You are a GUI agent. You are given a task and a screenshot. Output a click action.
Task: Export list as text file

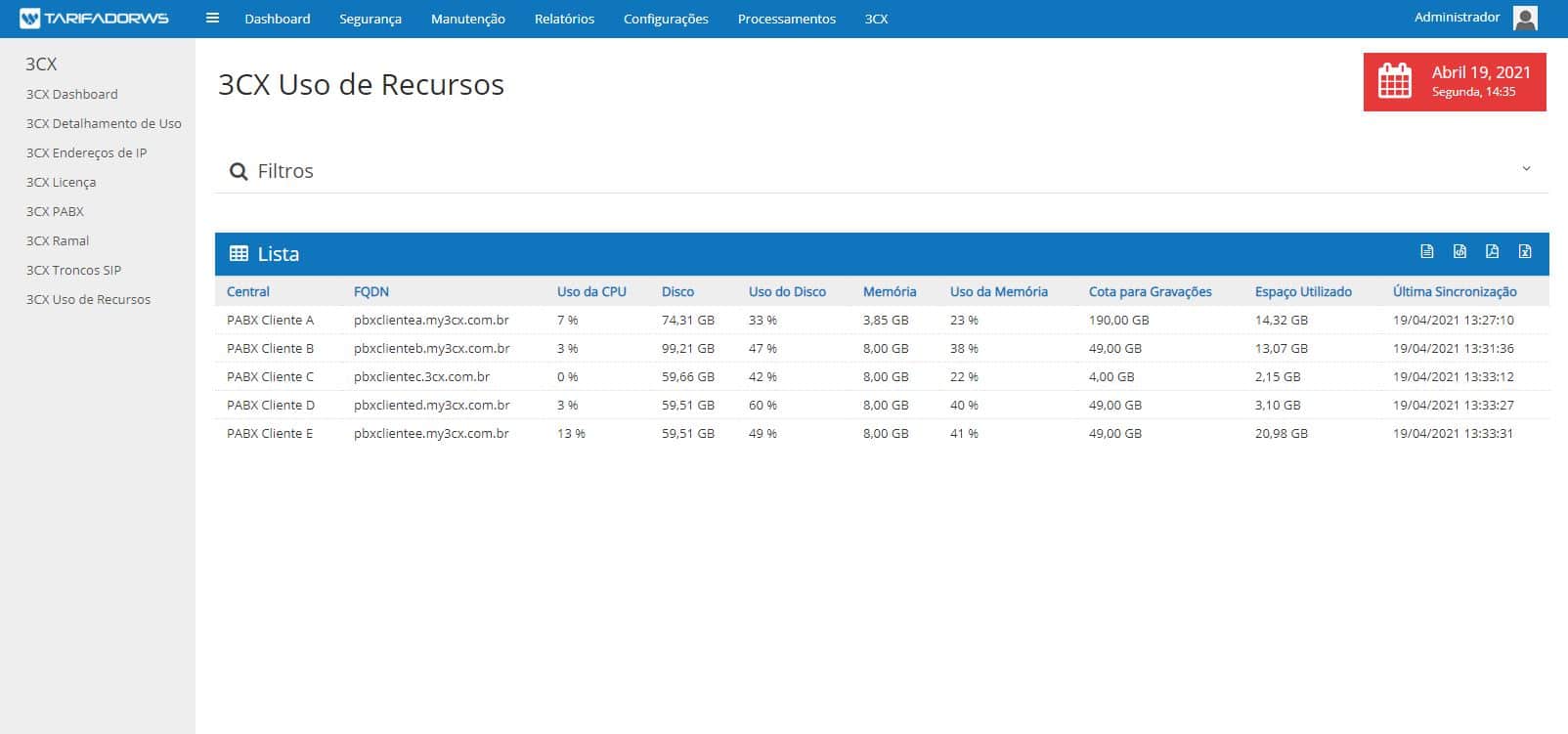pos(1427,252)
